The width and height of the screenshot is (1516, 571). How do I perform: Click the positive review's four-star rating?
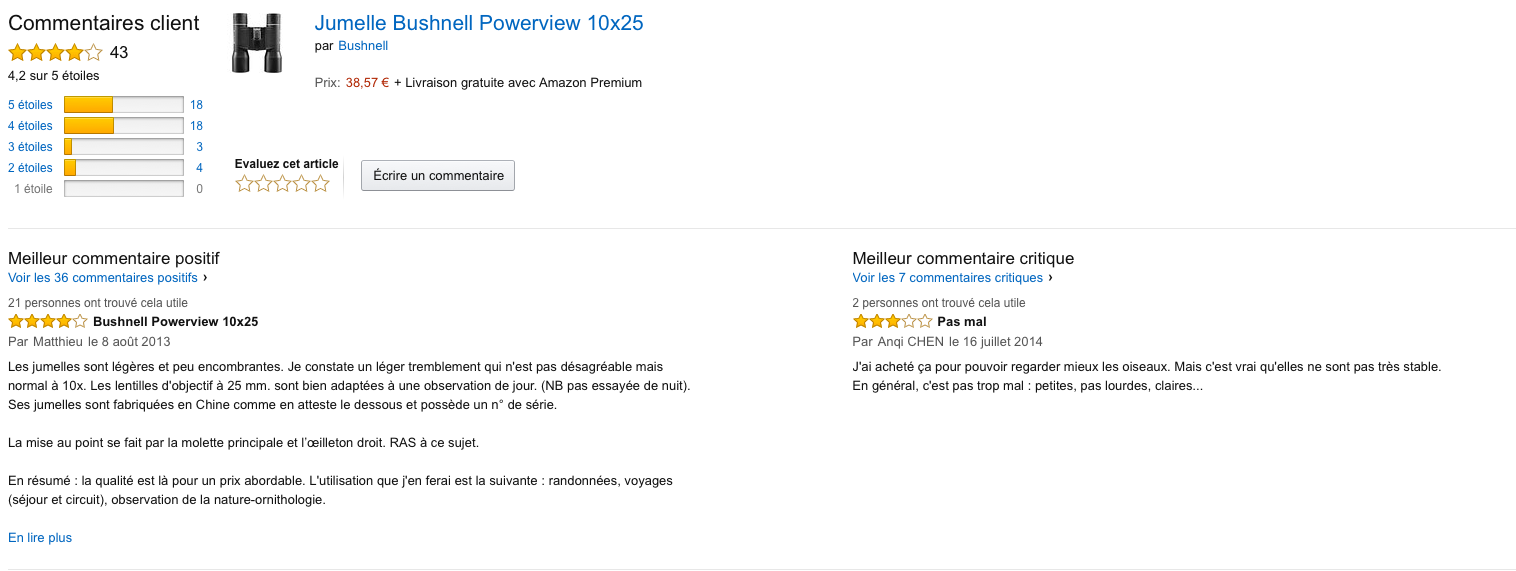tap(48, 322)
